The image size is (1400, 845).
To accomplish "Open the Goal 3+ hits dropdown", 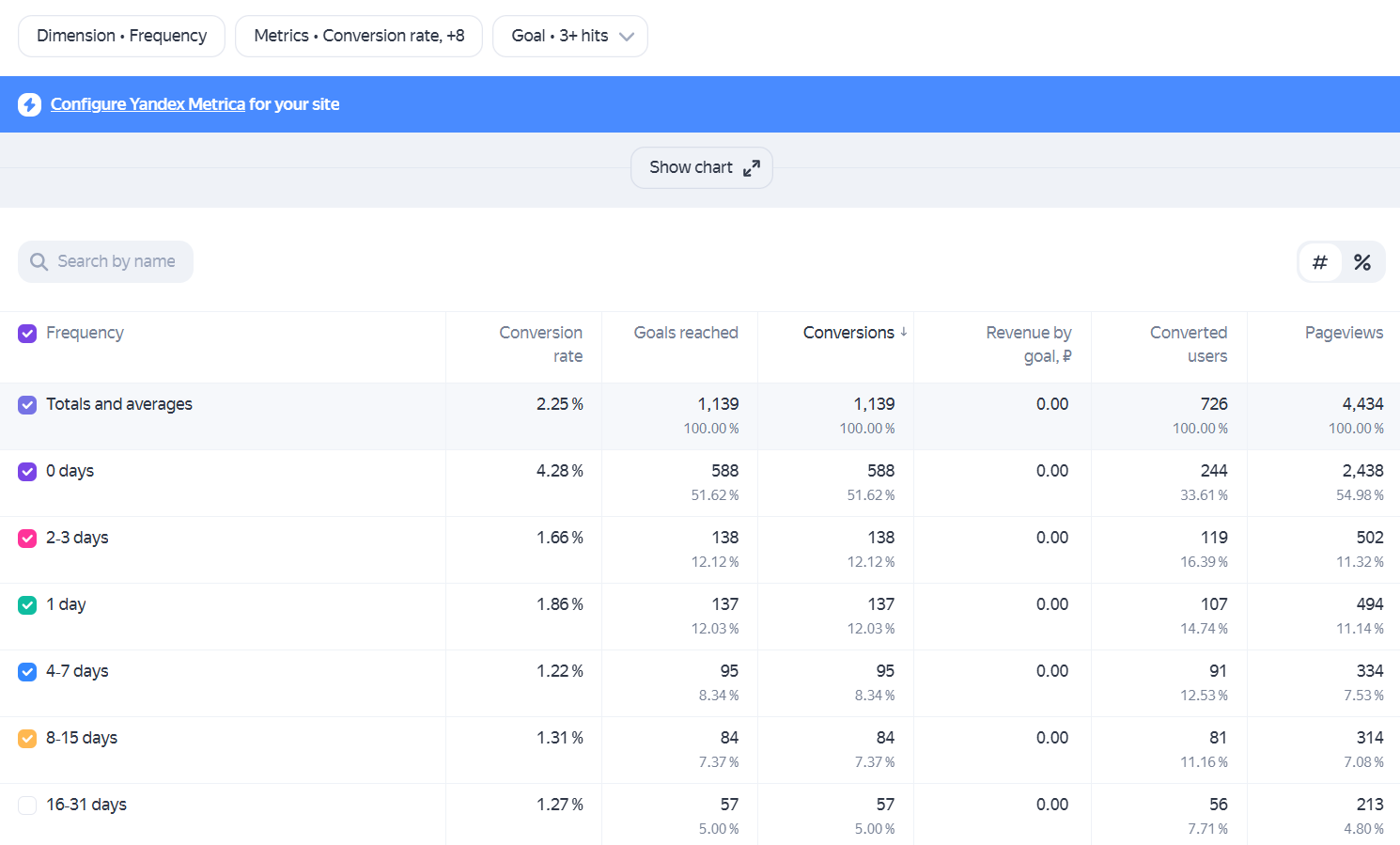I will pos(570,36).
